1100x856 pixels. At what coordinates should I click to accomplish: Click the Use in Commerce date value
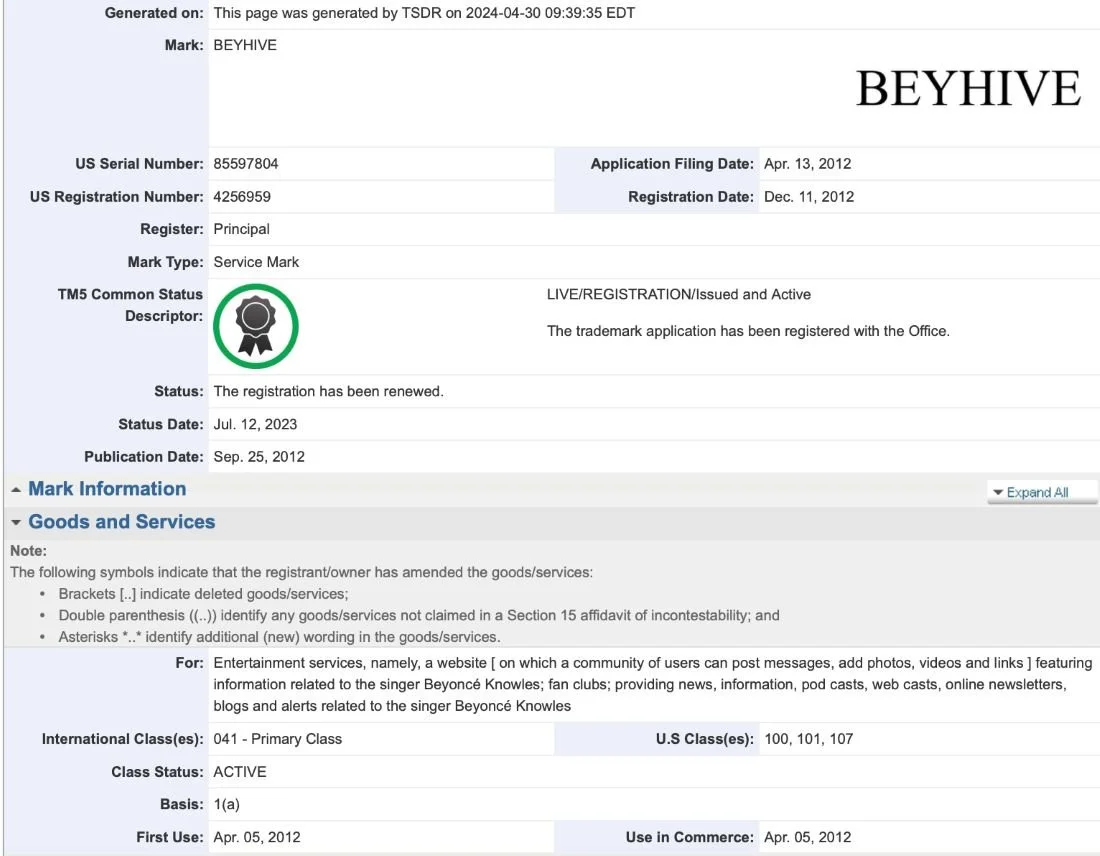click(807, 837)
